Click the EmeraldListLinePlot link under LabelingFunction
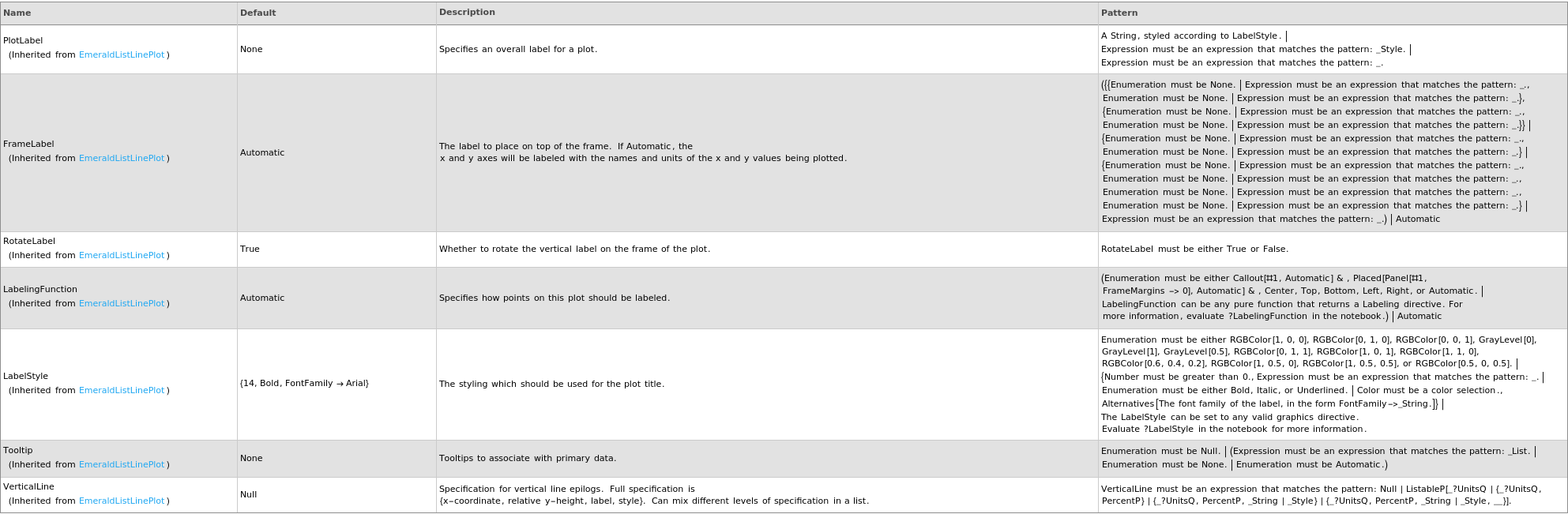Screen dimensions: 1568x514 point(122,304)
